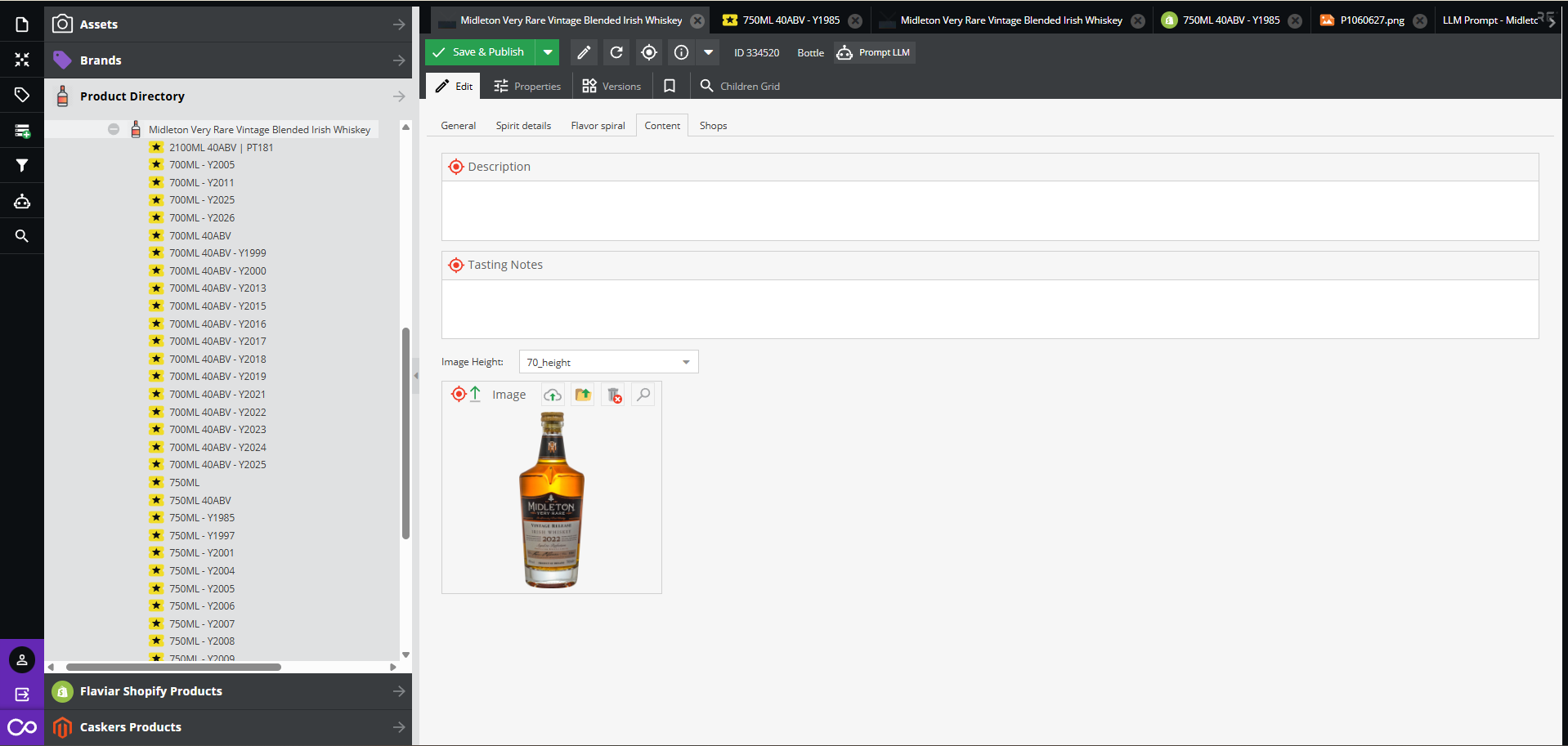Open the Documents sidebar icon

[22, 25]
